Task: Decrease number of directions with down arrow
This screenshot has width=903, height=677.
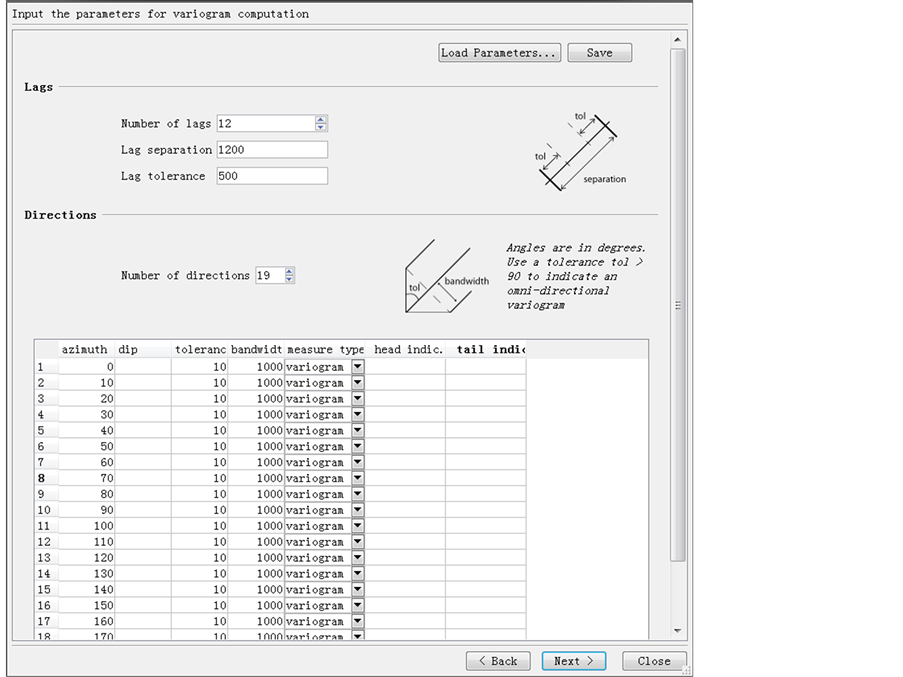Action: [x=290, y=280]
